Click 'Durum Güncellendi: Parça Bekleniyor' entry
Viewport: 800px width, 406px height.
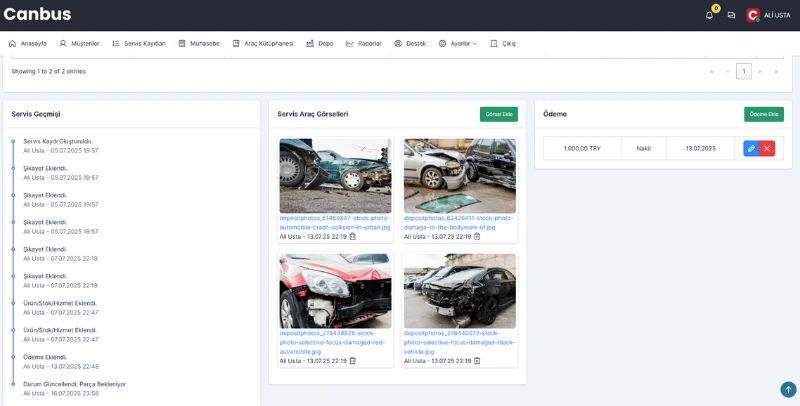tap(74, 384)
